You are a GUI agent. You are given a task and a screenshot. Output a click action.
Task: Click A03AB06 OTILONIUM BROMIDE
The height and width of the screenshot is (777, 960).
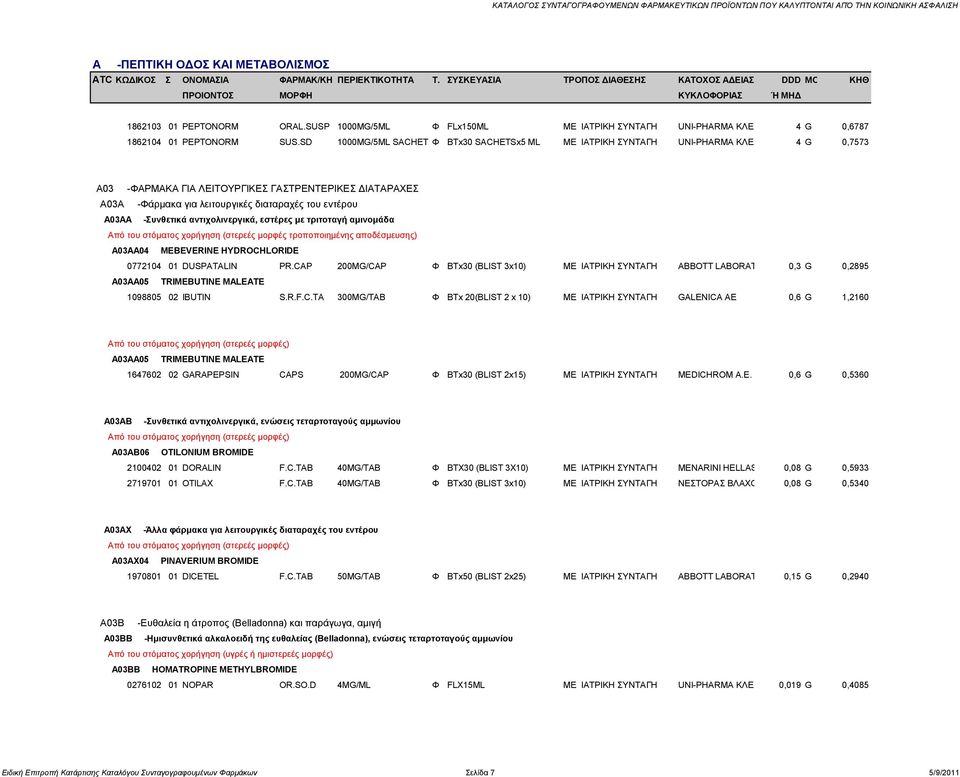[x=182, y=452]
